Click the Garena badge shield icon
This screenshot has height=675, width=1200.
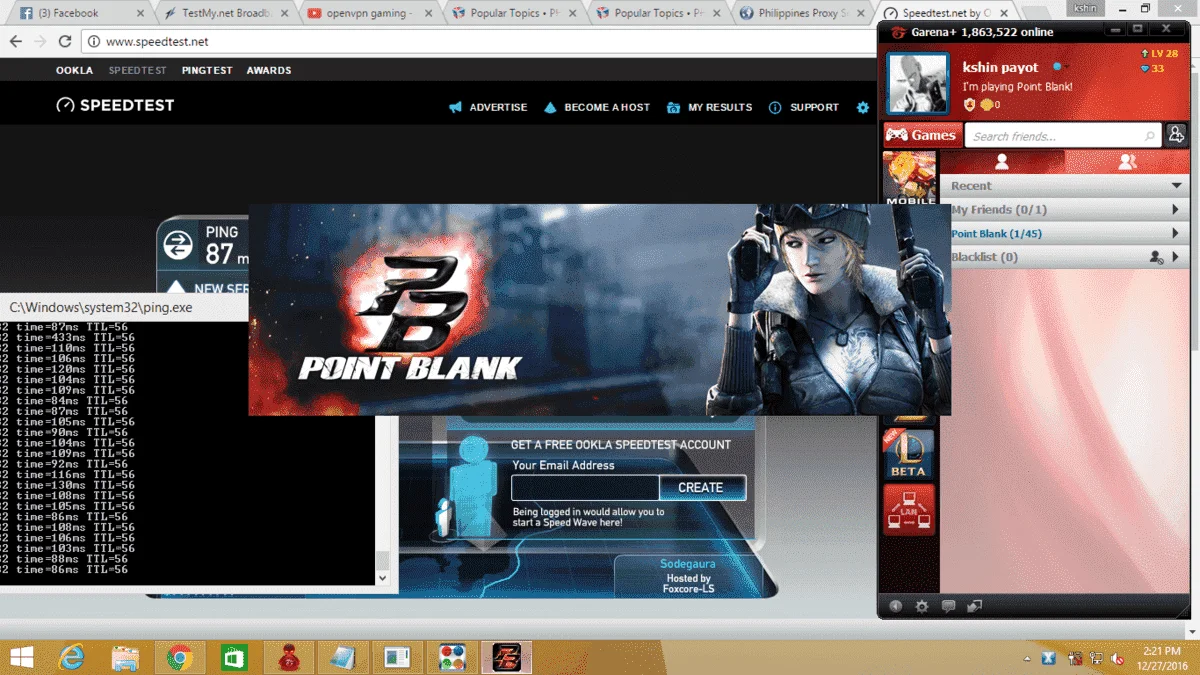tap(969, 105)
